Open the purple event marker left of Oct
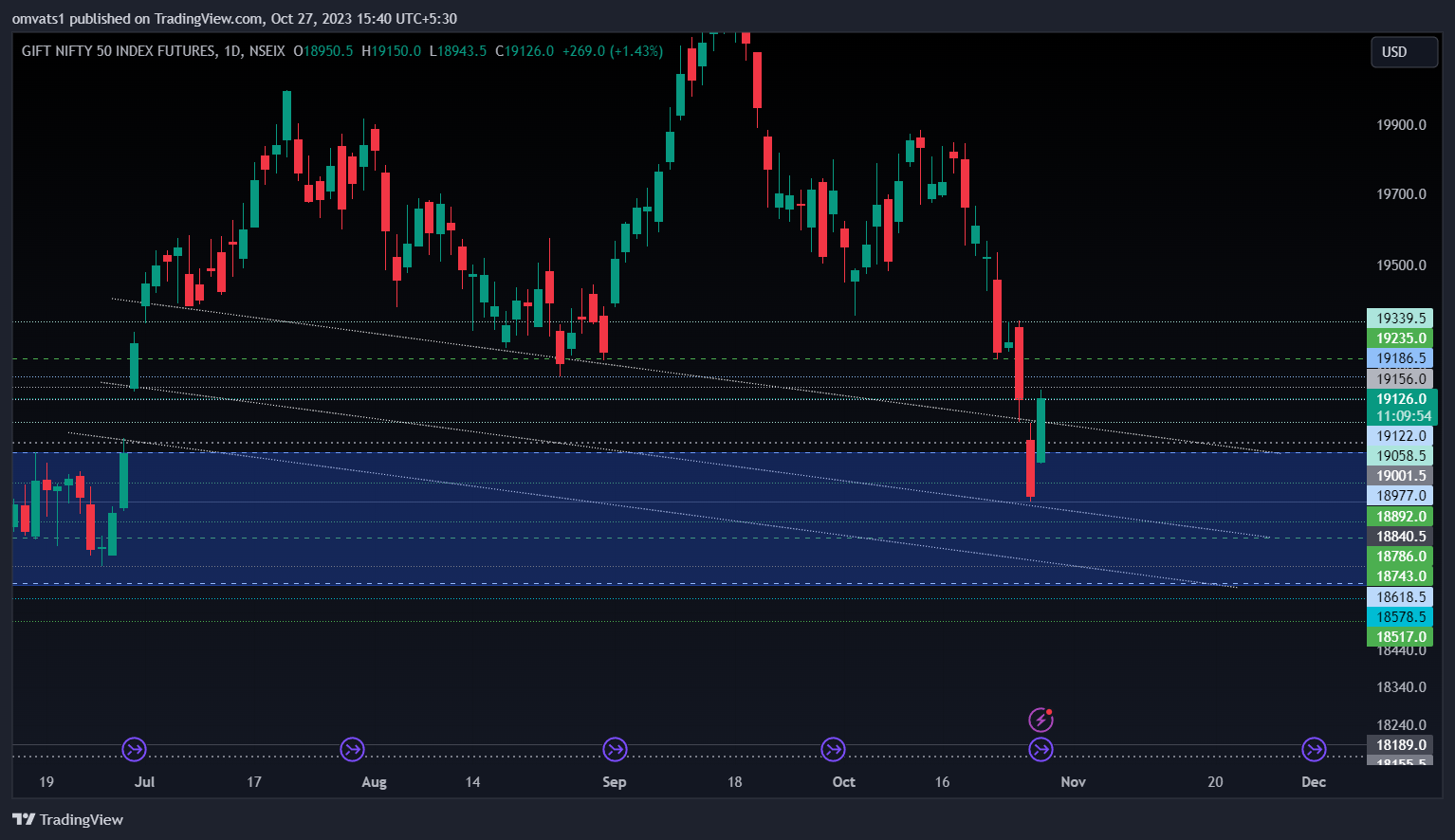The image size is (1455, 840). coord(833,750)
